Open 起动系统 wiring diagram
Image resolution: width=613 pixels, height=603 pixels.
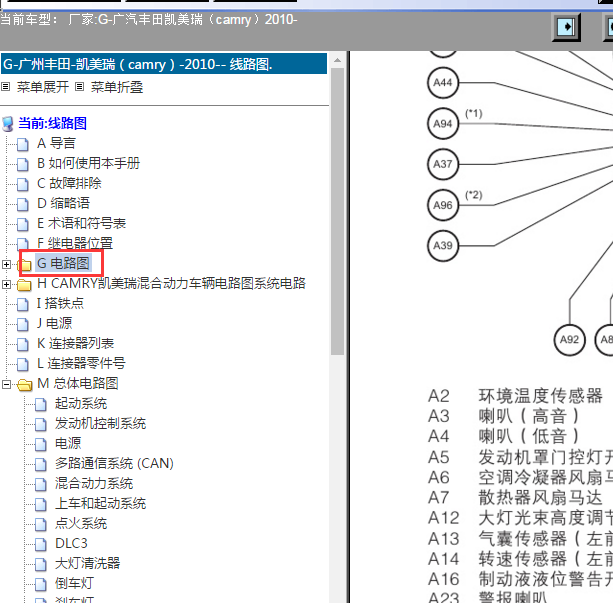pos(81,403)
